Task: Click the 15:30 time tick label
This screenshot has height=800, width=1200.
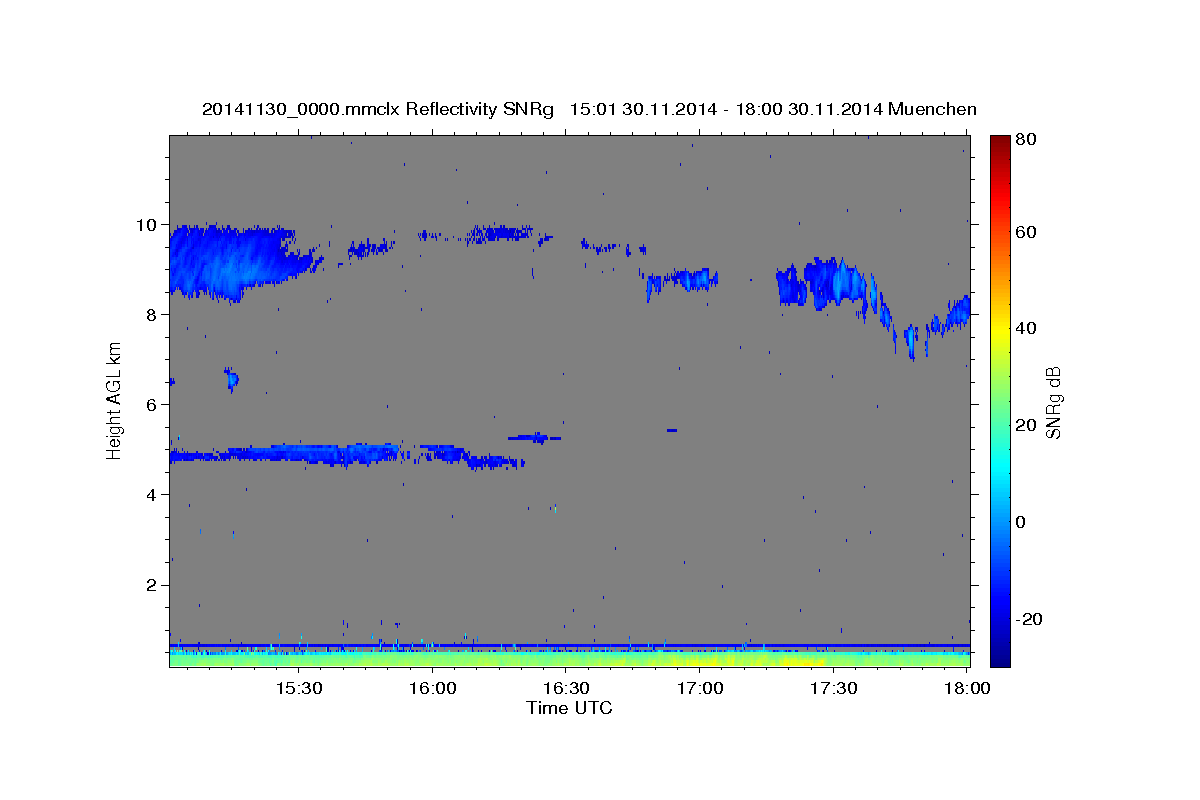Action: click(x=298, y=689)
